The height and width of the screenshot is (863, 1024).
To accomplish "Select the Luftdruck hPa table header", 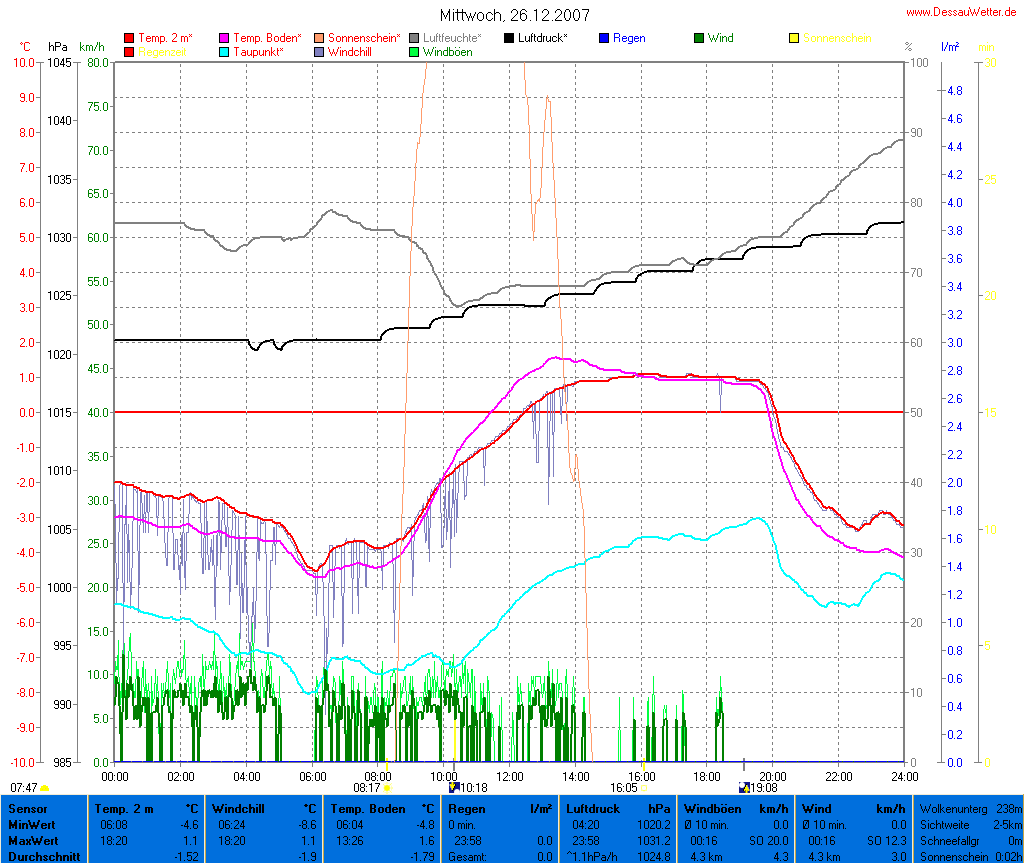I will click(x=619, y=808).
